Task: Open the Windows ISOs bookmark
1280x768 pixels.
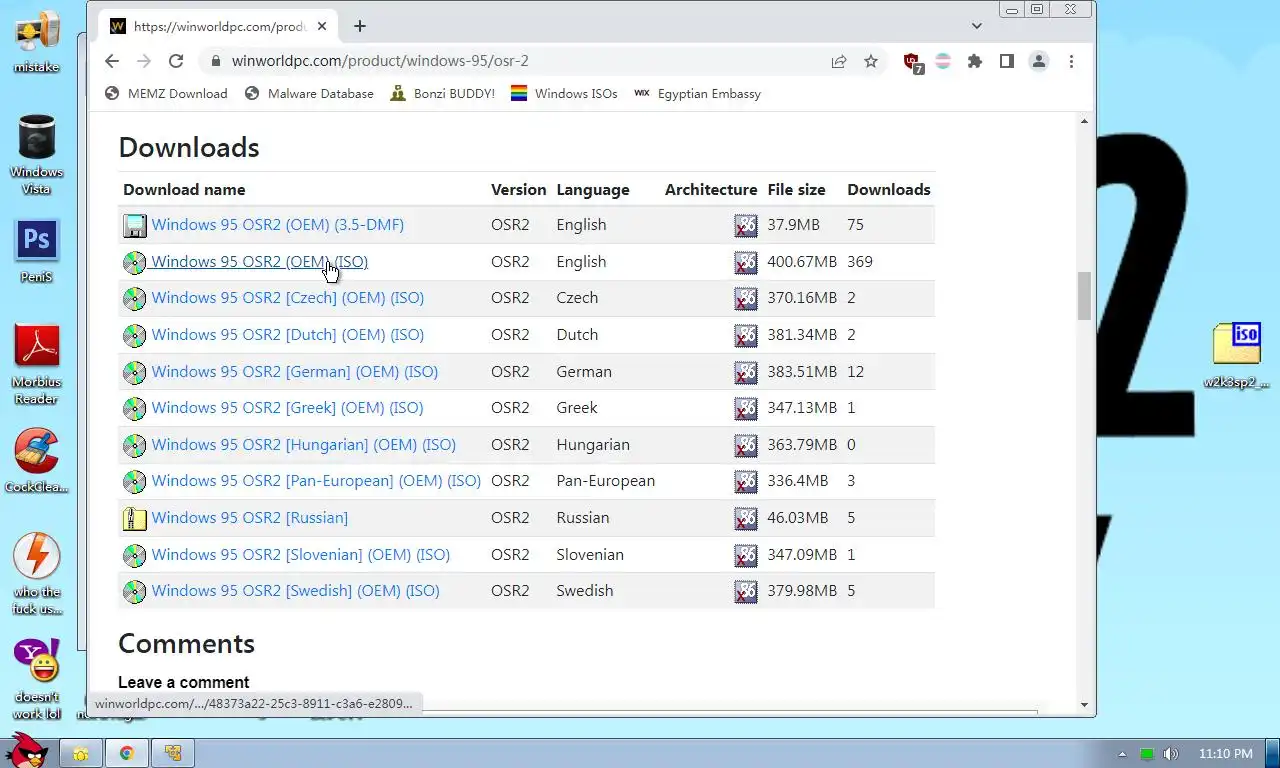Action: (564, 93)
